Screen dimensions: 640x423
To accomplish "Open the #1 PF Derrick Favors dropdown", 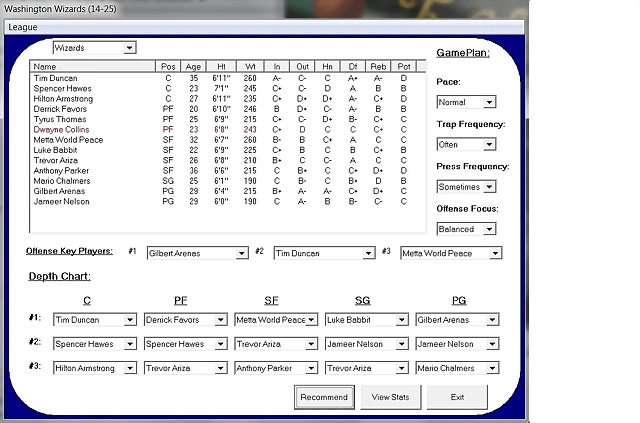I will point(185,320).
